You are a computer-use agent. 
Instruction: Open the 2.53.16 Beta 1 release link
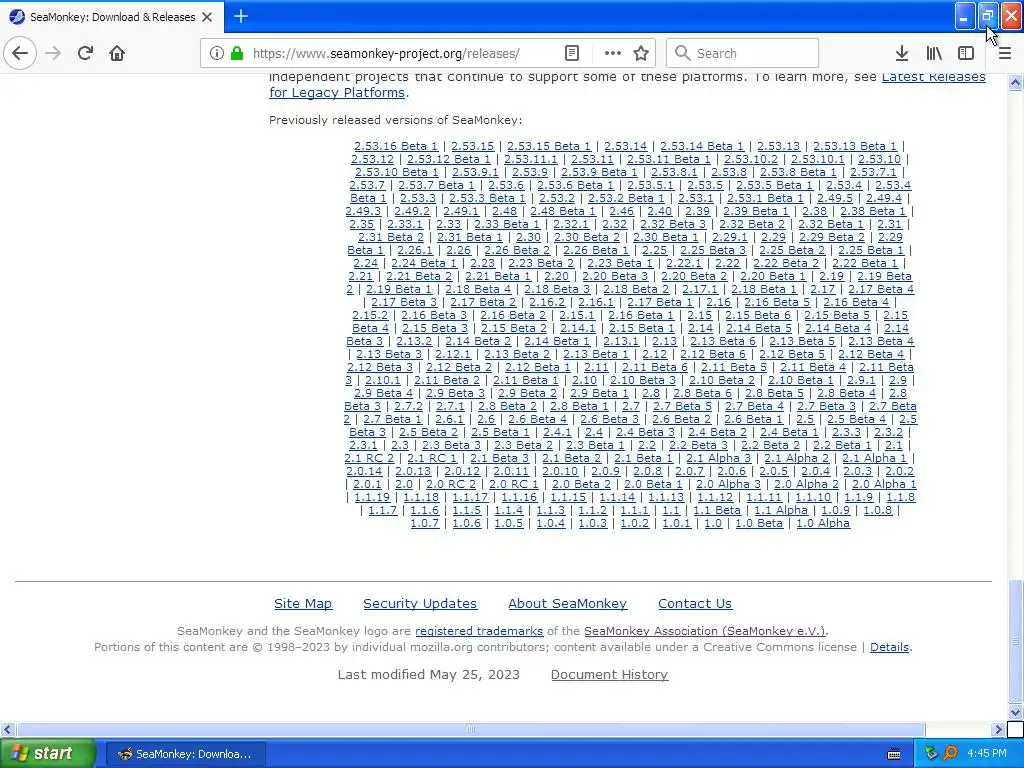point(396,146)
